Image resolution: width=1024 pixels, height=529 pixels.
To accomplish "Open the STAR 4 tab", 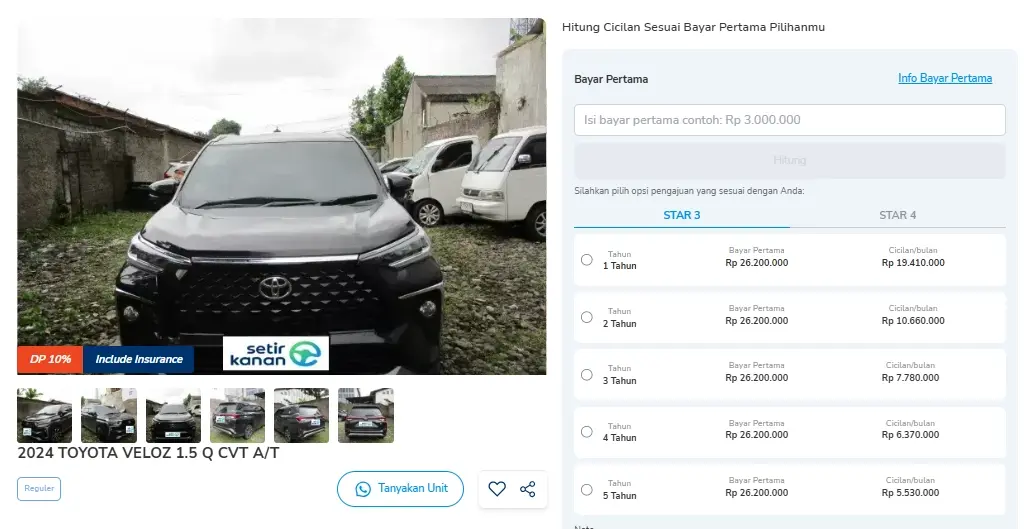I will click(897, 215).
